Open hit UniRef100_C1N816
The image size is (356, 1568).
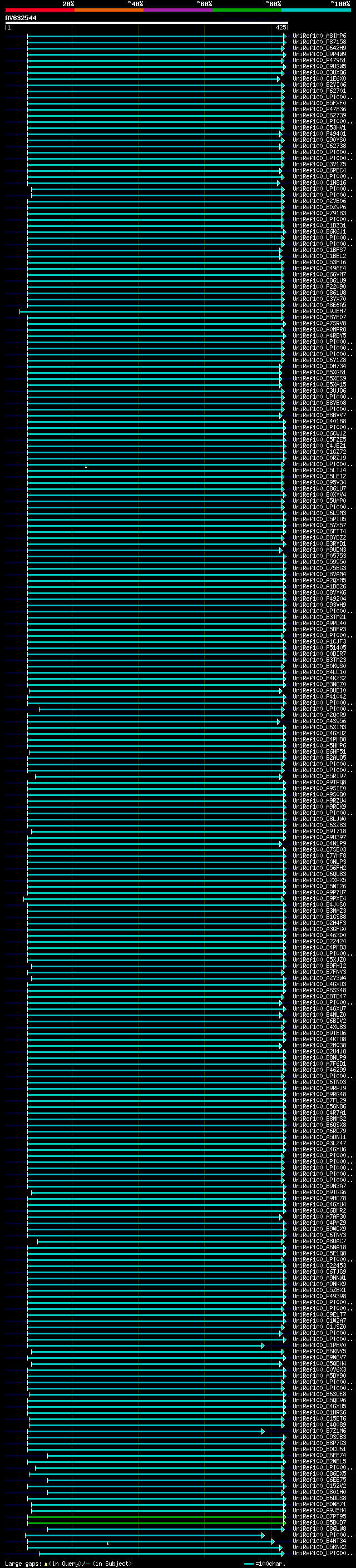319,182
